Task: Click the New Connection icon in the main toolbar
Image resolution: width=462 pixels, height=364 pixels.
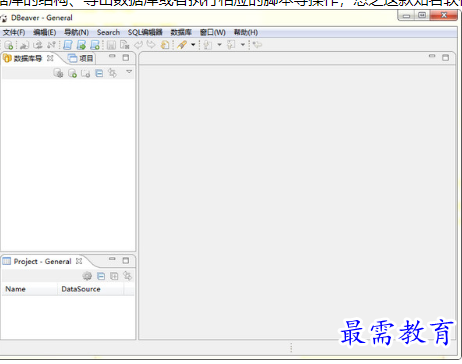Action: click(9, 45)
